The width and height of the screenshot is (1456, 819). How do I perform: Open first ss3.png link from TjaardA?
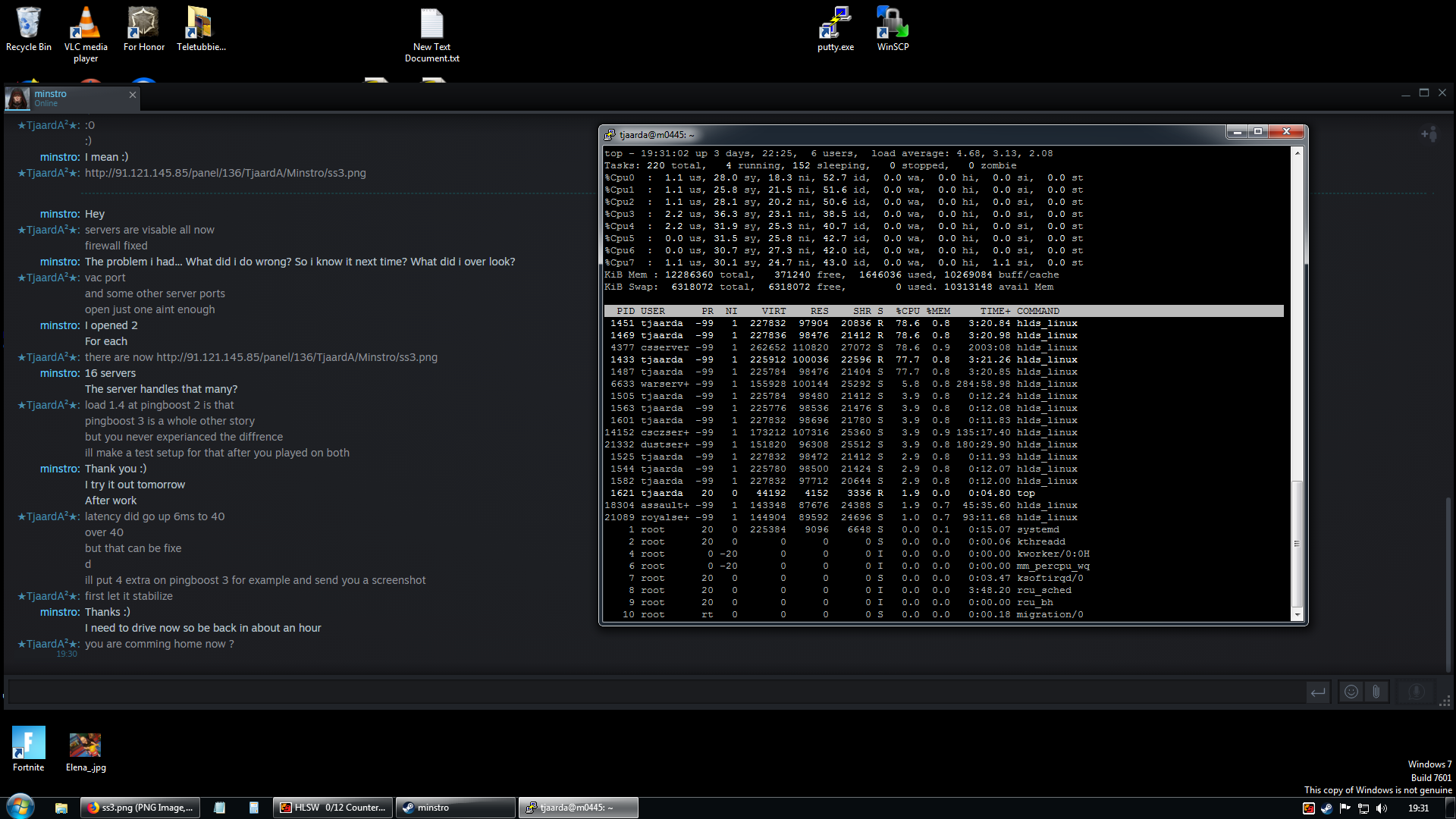pos(225,173)
